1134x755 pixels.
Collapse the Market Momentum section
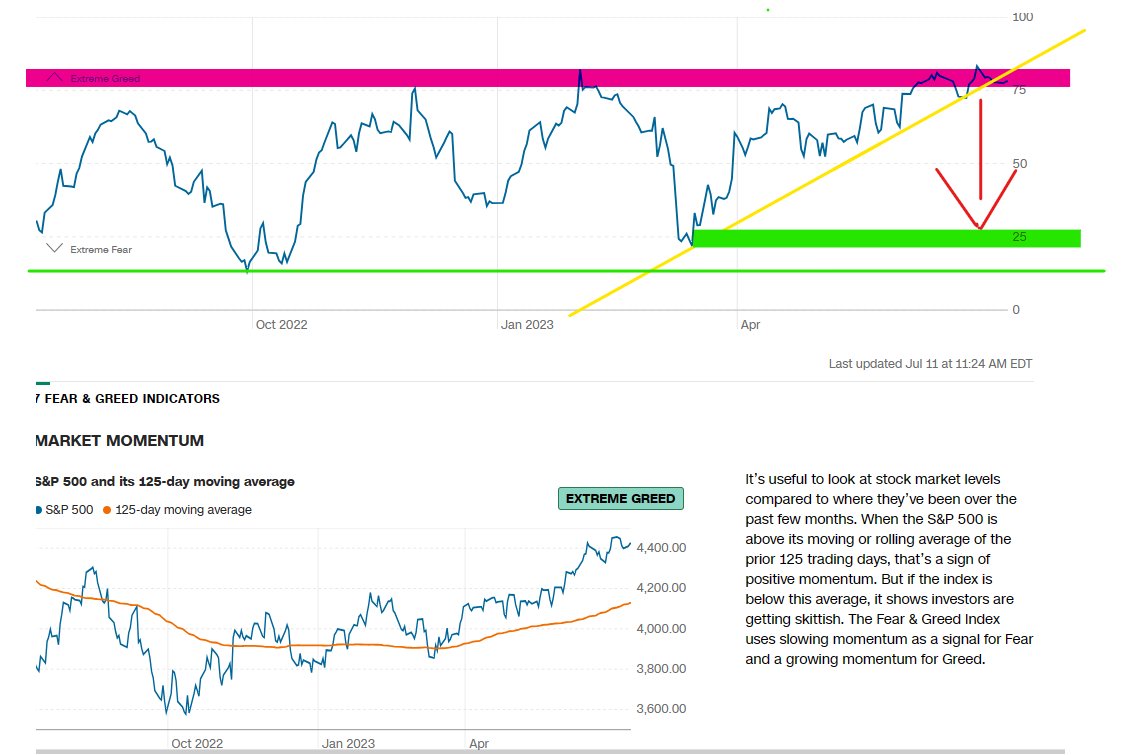coord(118,440)
